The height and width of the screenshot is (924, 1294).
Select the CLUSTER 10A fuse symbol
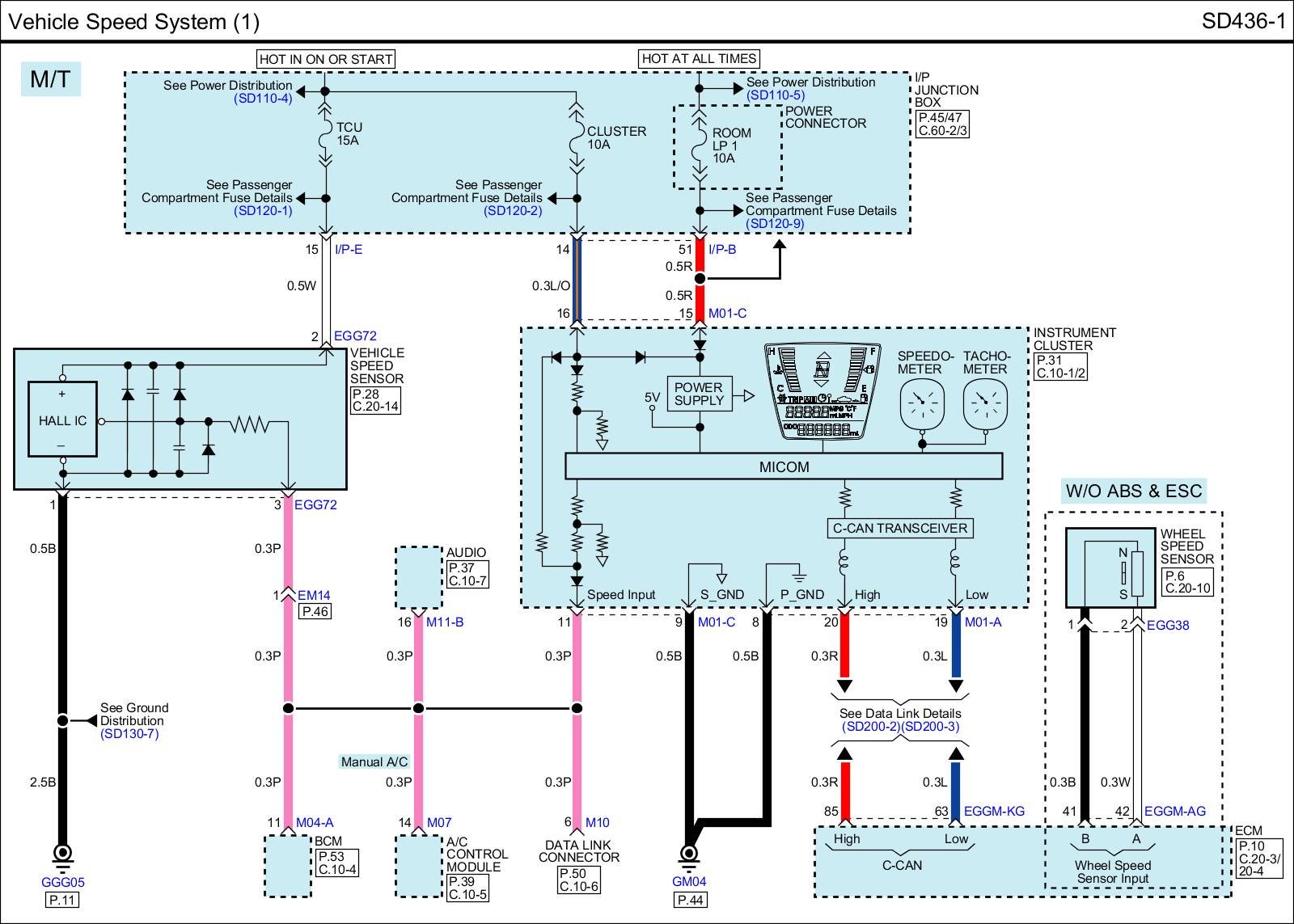click(x=577, y=139)
